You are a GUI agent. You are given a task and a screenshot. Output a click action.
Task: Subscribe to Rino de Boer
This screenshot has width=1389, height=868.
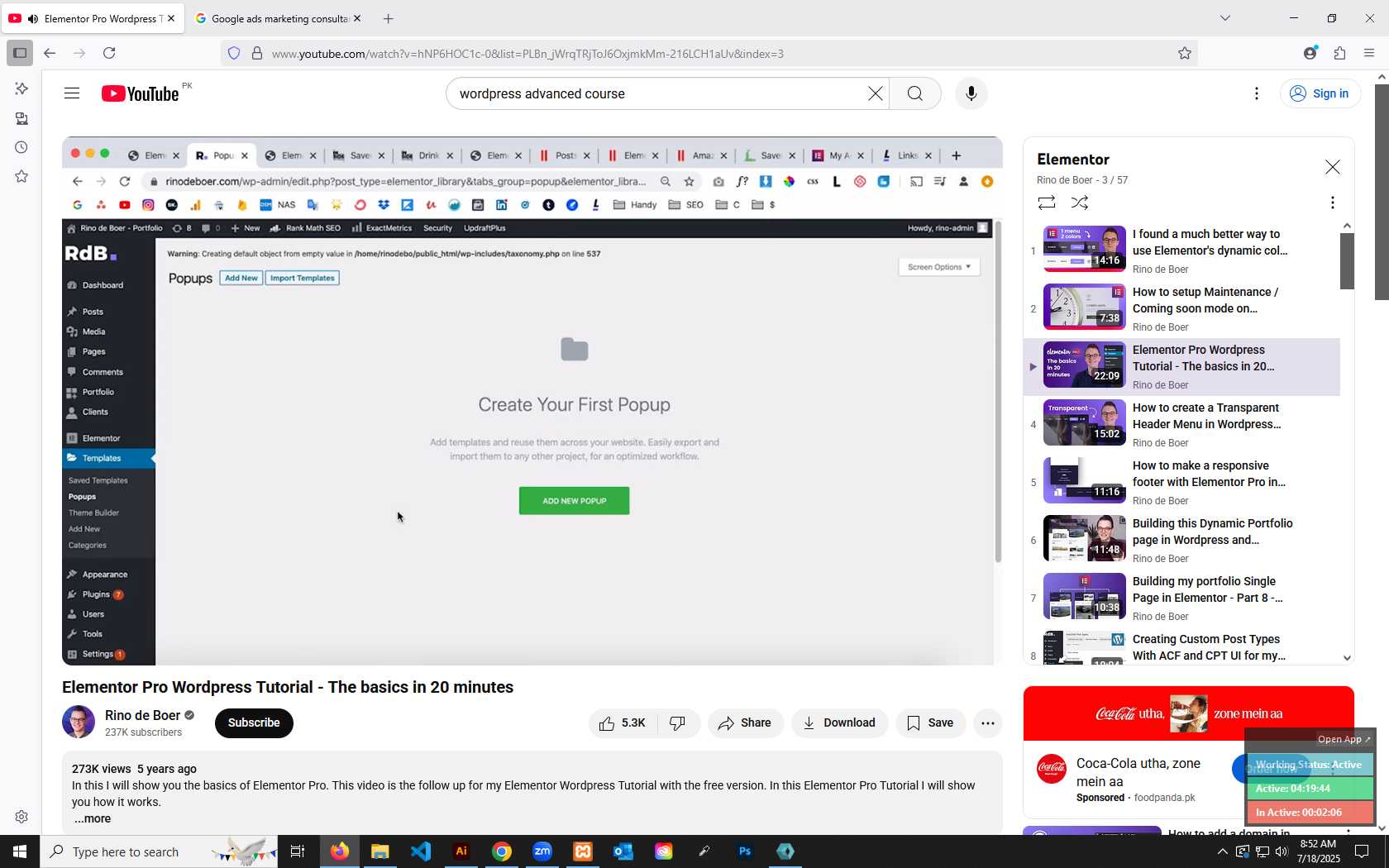point(254,723)
